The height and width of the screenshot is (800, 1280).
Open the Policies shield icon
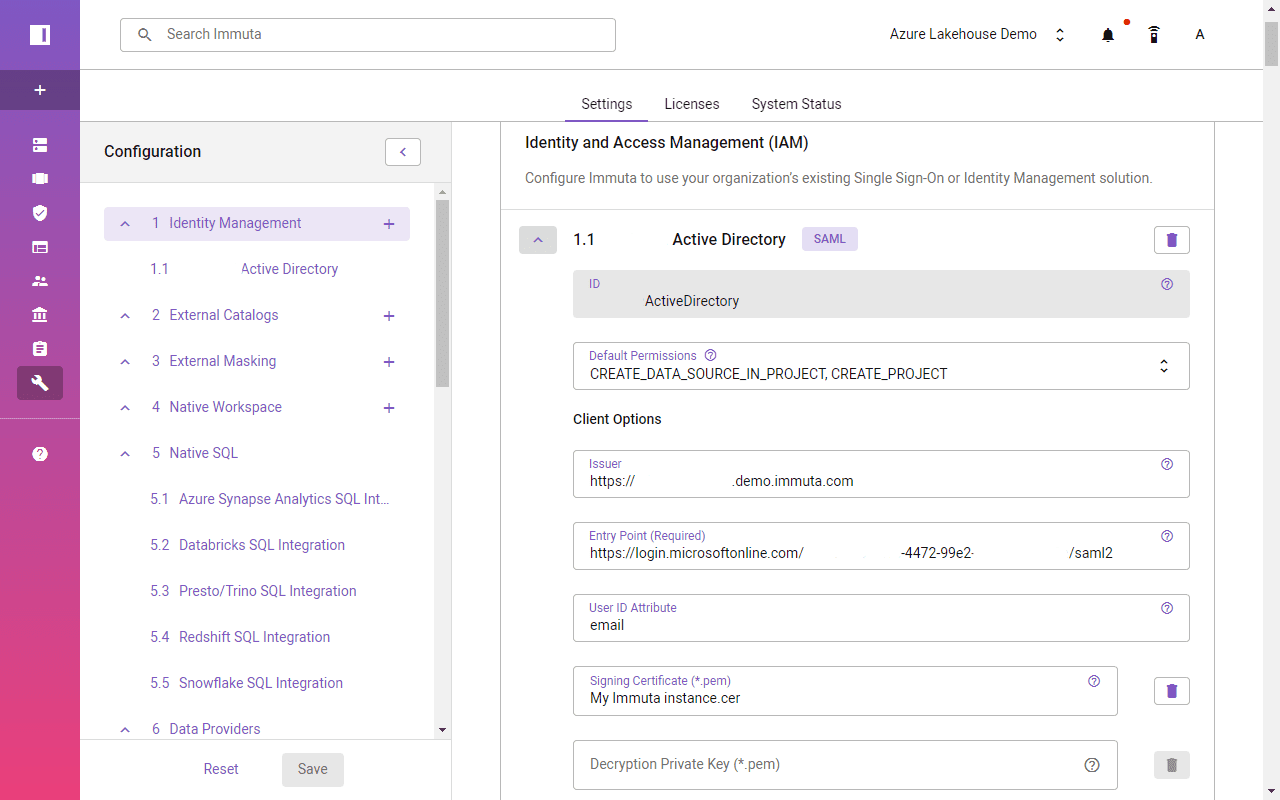(x=40, y=213)
